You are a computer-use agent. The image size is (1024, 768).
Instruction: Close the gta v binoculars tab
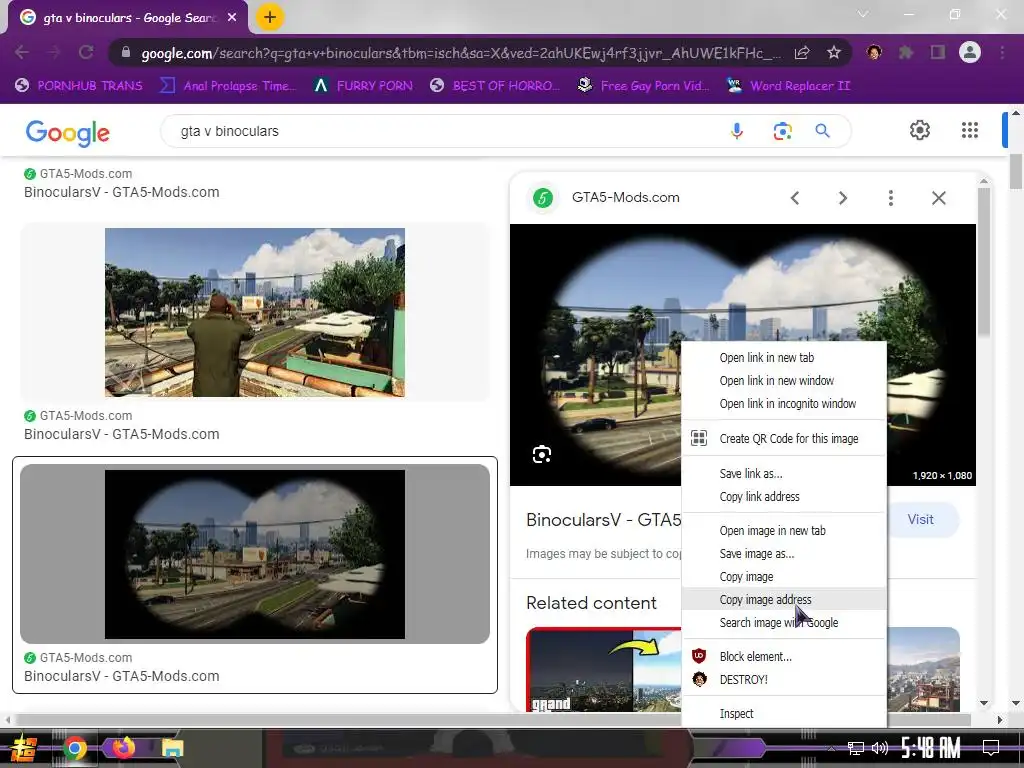tap(232, 18)
